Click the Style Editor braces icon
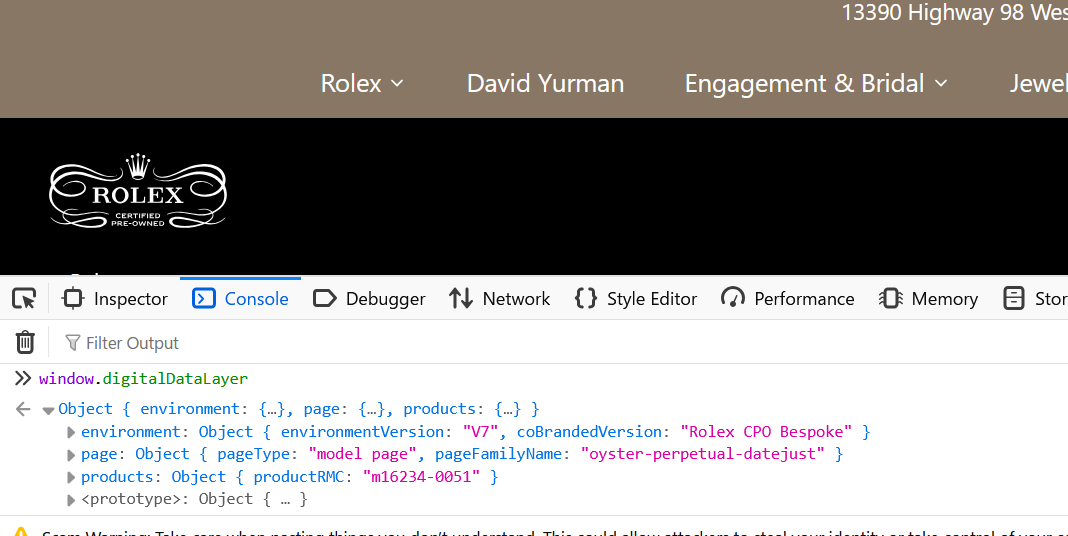The width and height of the screenshot is (1068, 536). (586, 298)
